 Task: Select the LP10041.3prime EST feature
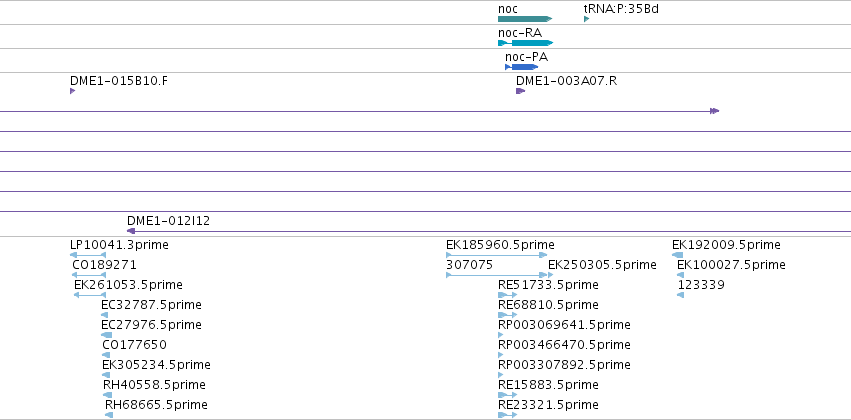point(88,255)
